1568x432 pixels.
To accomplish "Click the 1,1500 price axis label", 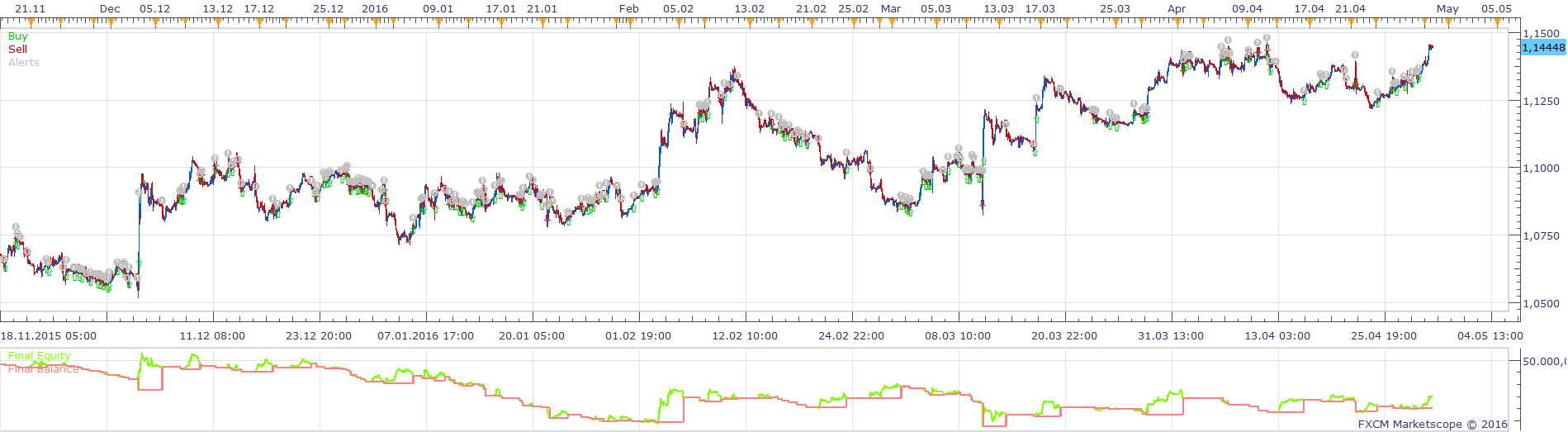I will click(1542, 34).
